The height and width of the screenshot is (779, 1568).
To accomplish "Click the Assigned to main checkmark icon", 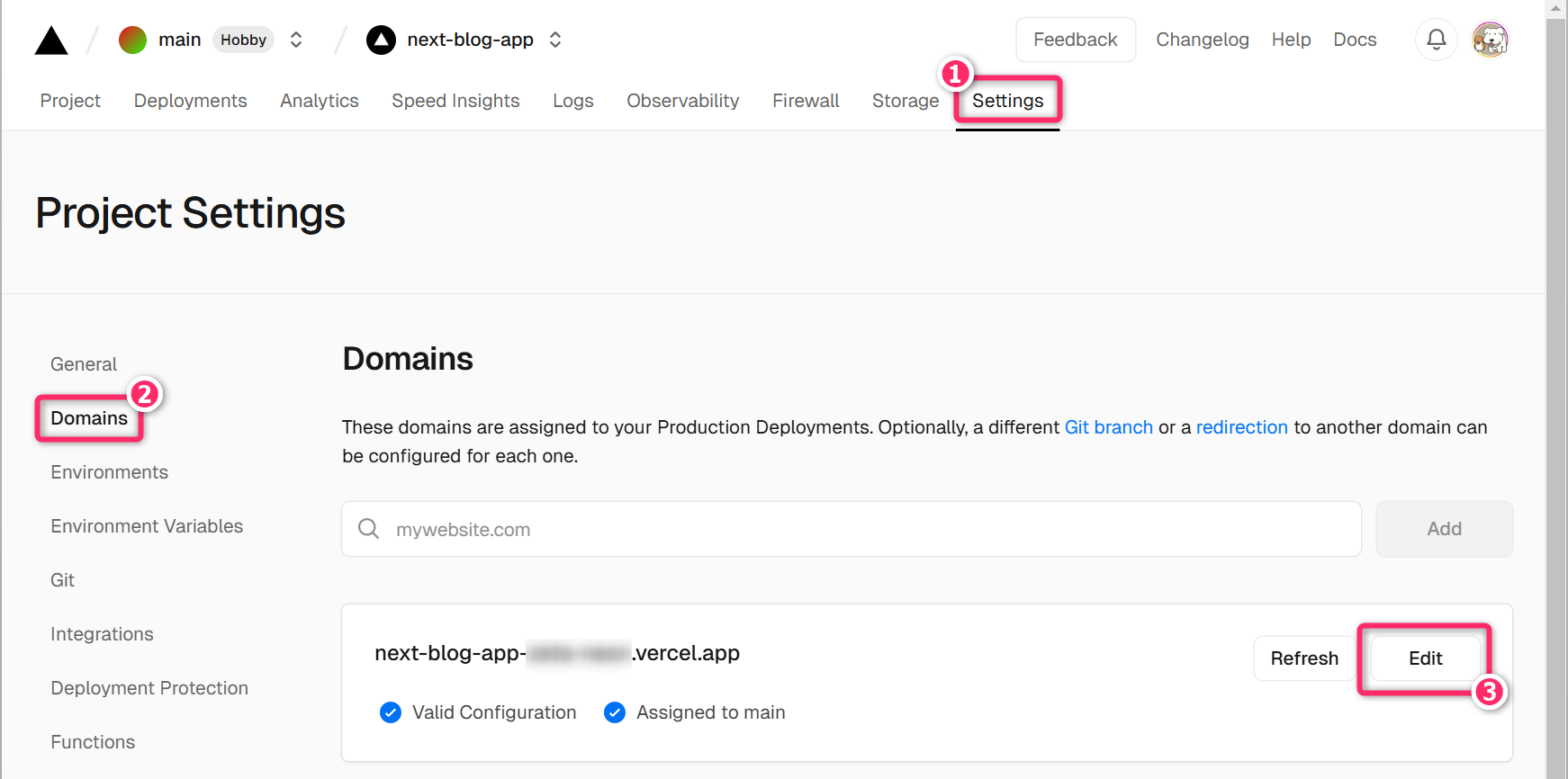I will 615,712.
